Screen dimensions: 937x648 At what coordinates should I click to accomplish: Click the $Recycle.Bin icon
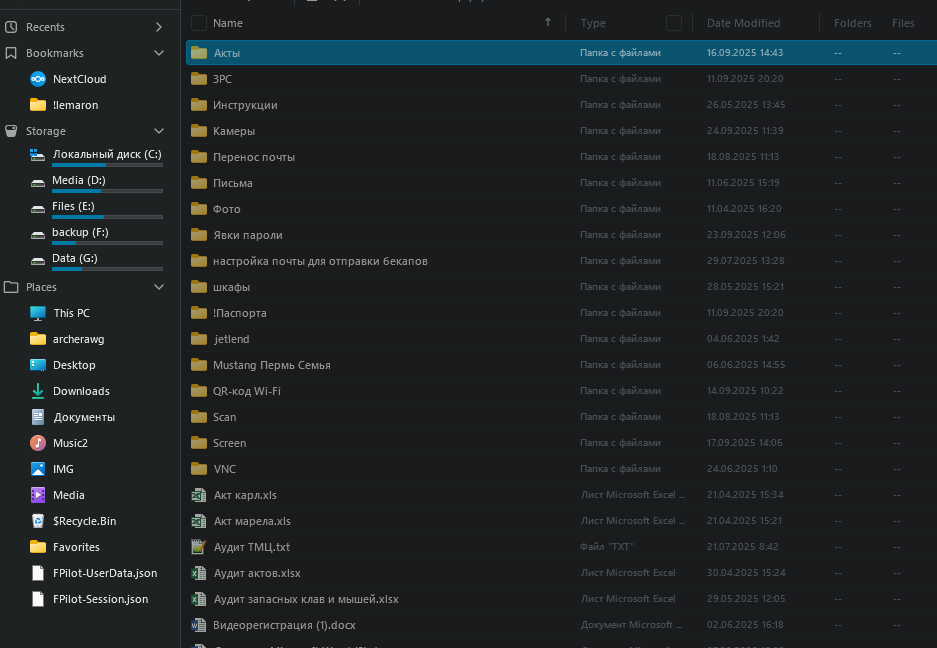(x=38, y=521)
